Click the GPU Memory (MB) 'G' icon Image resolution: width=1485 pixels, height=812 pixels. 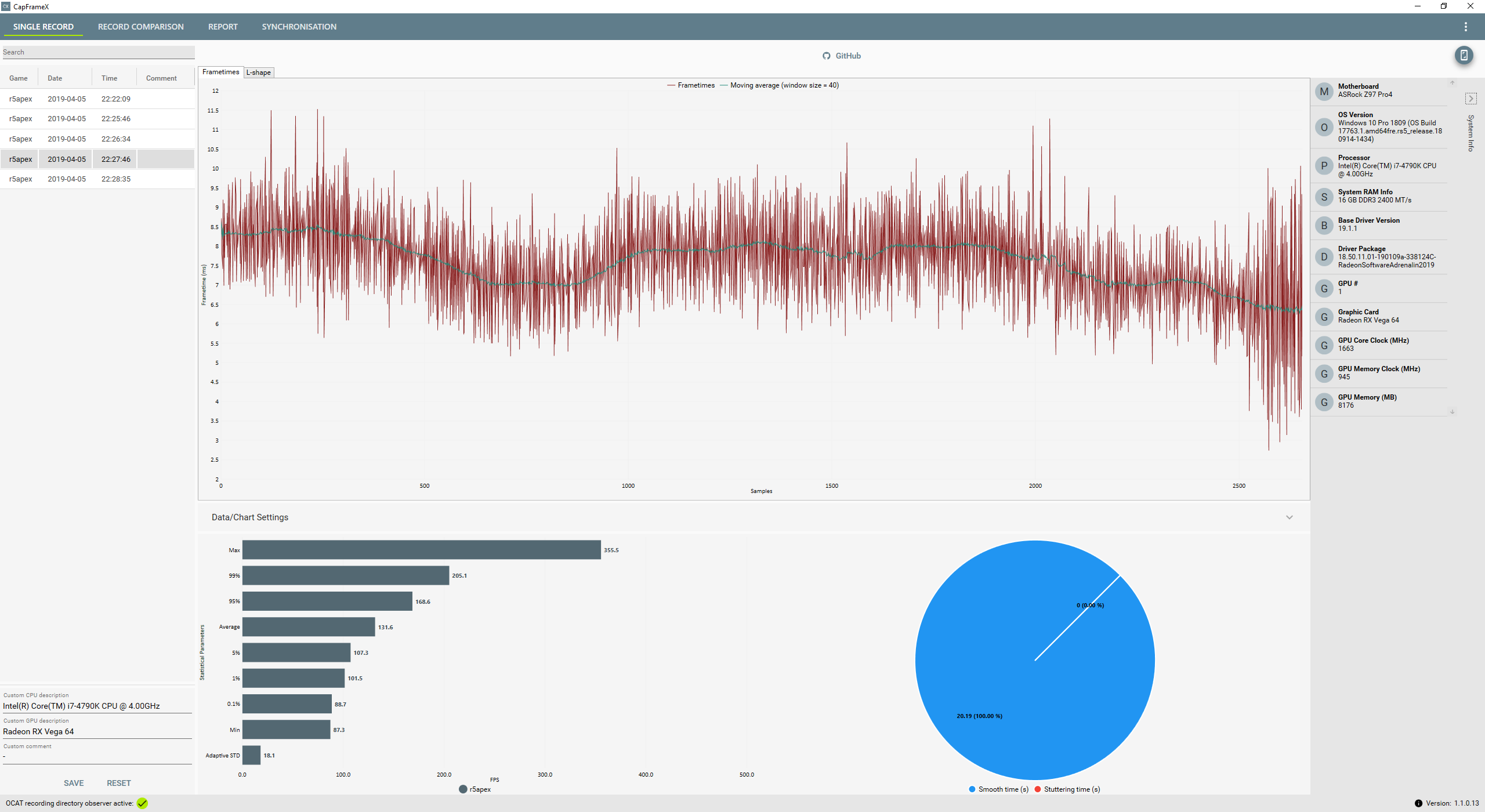[x=1324, y=402]
